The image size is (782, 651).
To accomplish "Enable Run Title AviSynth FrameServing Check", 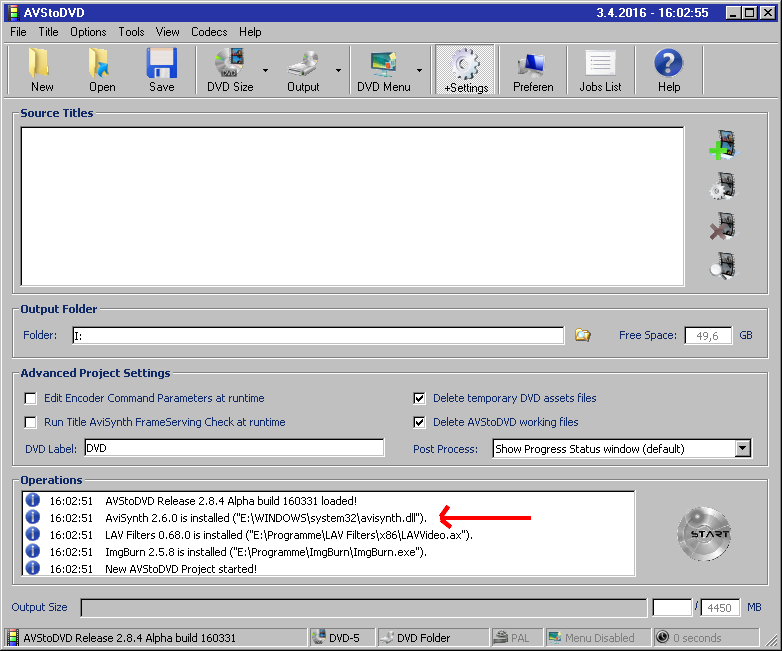I will coord(30,422).
